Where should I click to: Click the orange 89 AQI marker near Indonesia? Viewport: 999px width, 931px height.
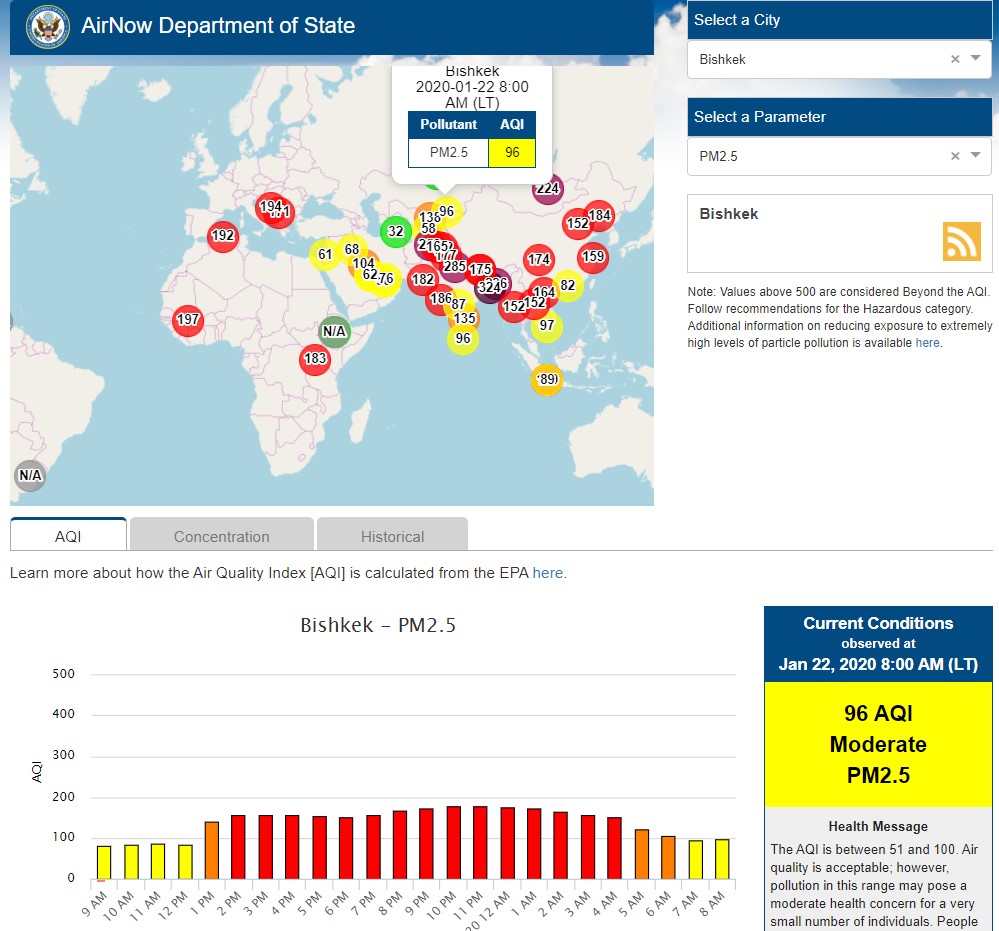tap(546, 380)
